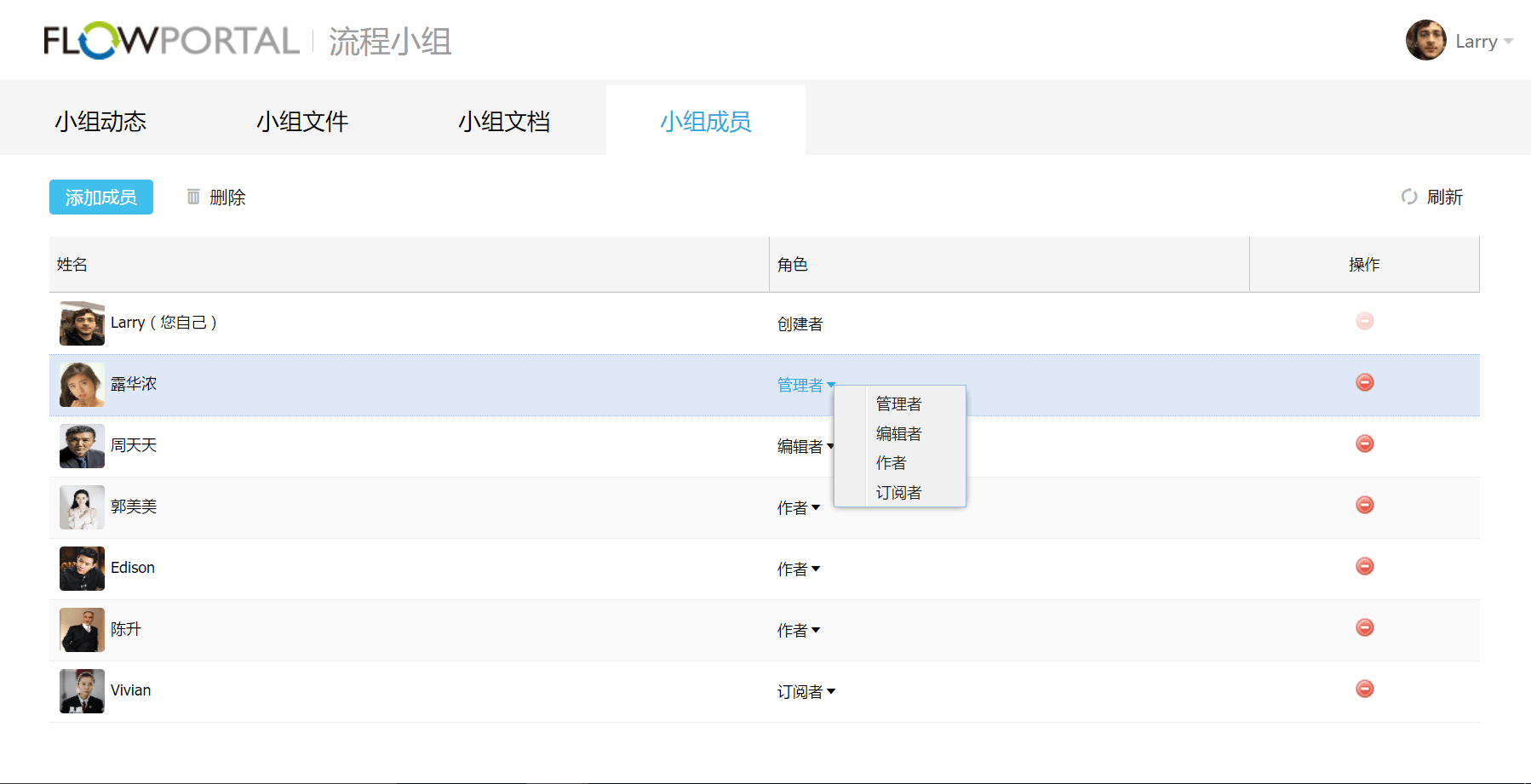
Task: Expand 周天天's 编辑者 role dropdown
Action: (x=806, y=446)
